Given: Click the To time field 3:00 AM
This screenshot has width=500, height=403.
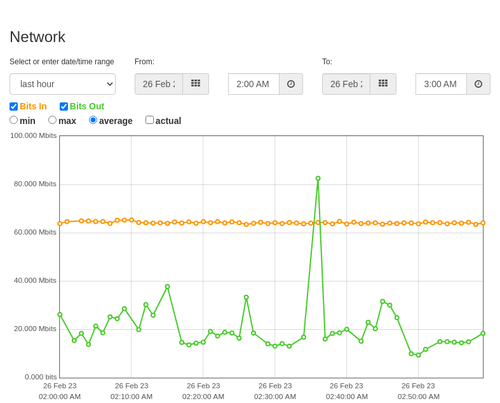Looking at the screenshot, I should coord(441,84).
